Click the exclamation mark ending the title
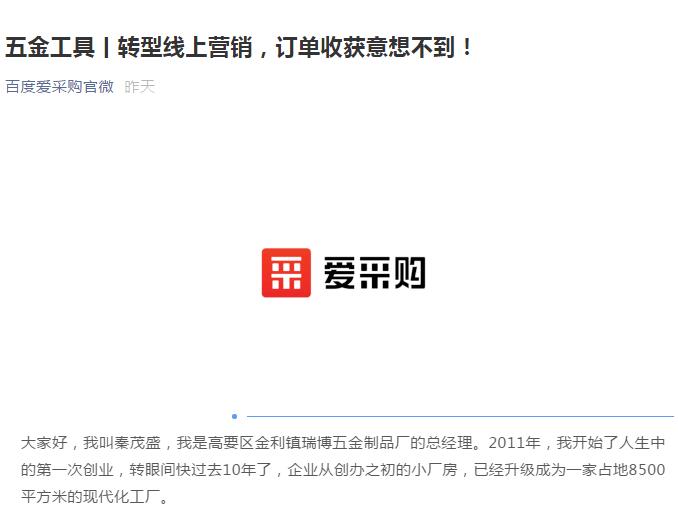Screen dimensions: 678x520 click(467, 47)
